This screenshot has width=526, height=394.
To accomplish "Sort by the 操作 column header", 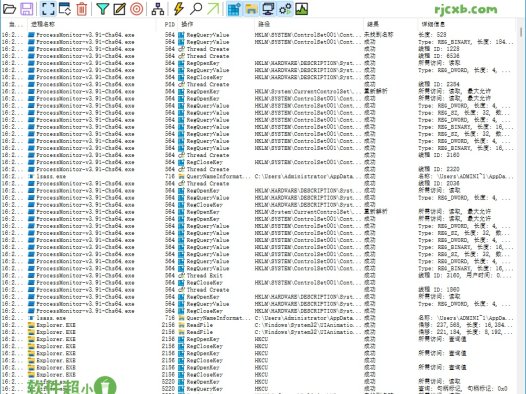I will pyautogui.click(x=187, y=24).
